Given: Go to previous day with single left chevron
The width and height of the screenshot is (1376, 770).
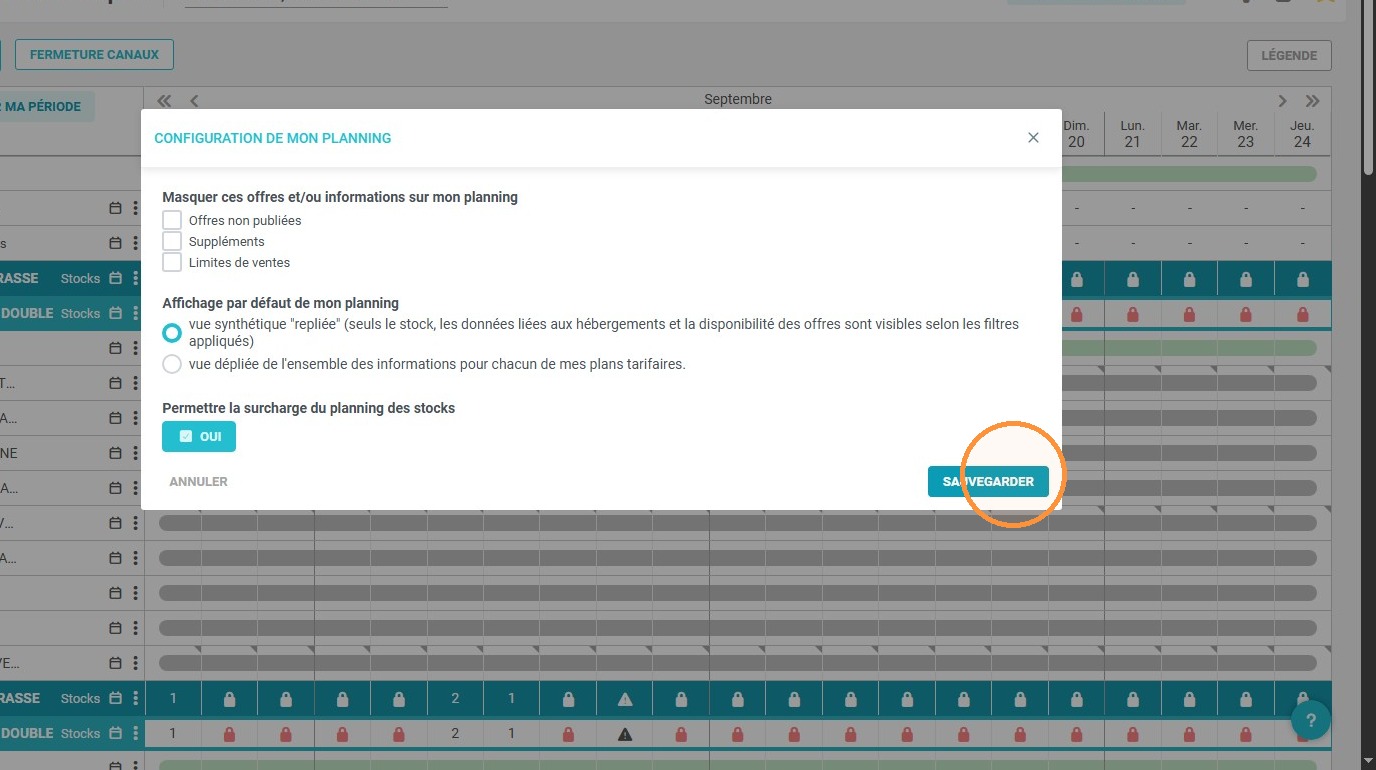Looking at the screenshot, I should (x=194, y=101).
